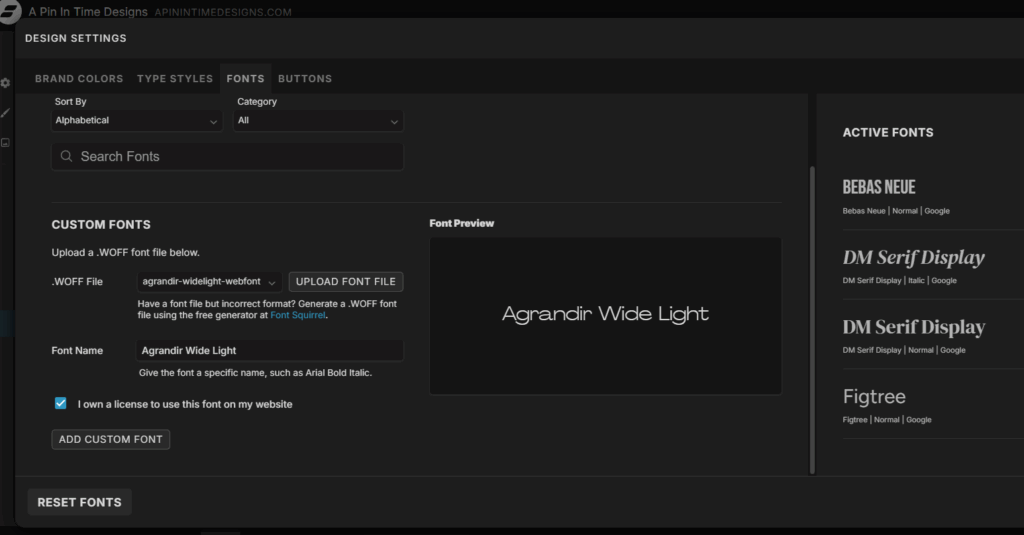Click the Add Custom Font button
The image size is (1024, 535).
(x=110, y=439)
